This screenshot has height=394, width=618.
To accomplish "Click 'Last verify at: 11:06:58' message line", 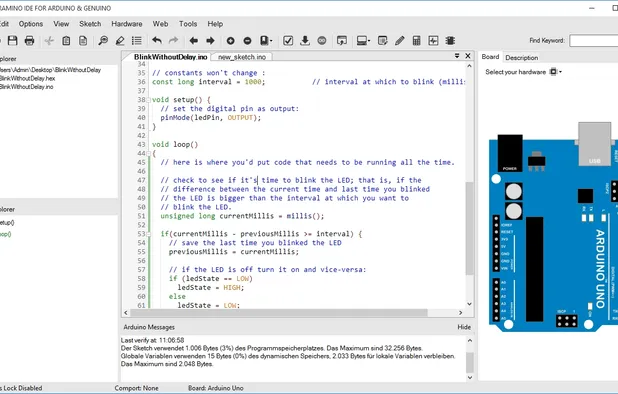I will pos(153,340).
